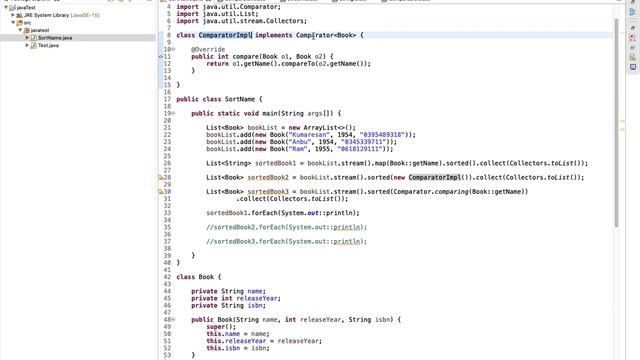
Task: Click the sortedBook1 variable on line 26
Action: 276,163
